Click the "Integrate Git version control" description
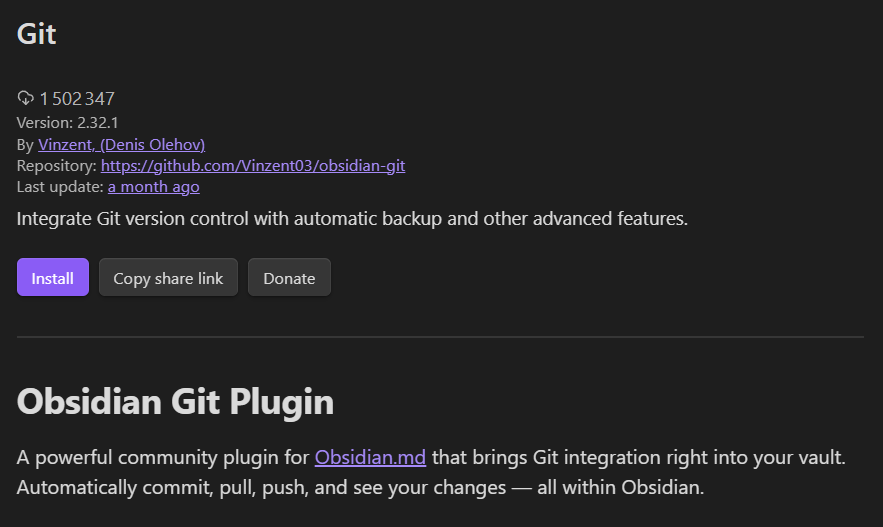The image size is (883, 527). point(352,219)
